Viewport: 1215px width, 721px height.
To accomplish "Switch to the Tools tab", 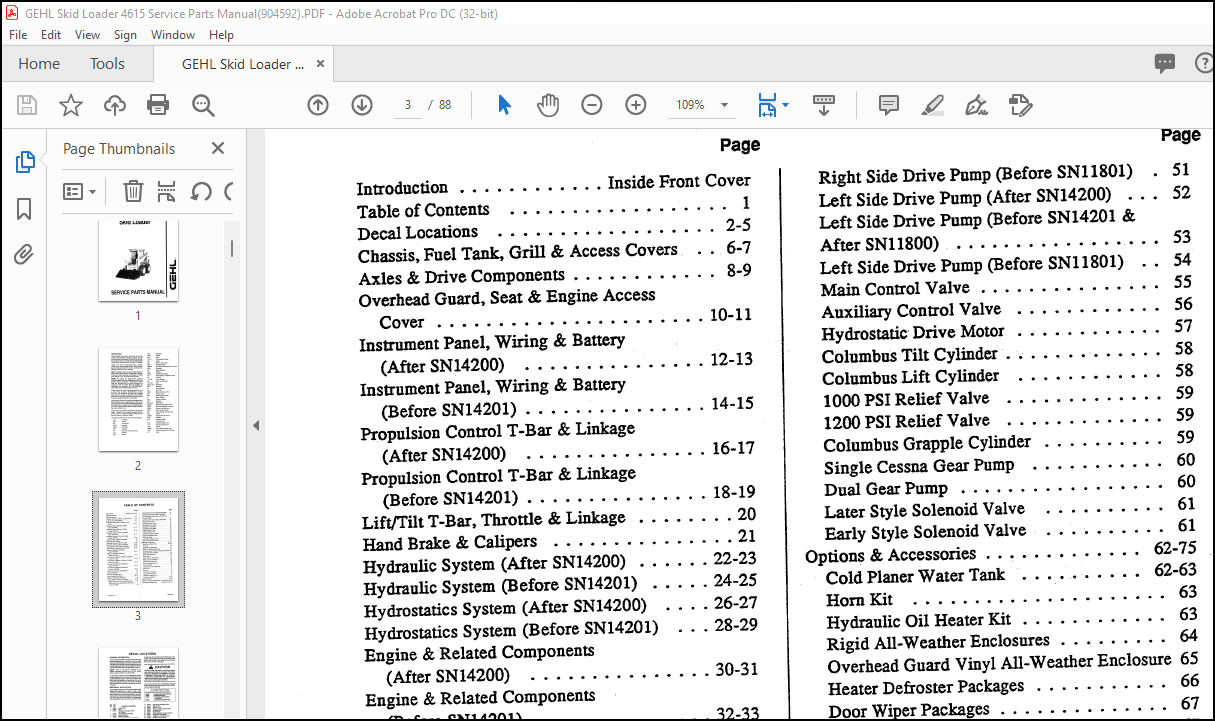I will (107, 64).
